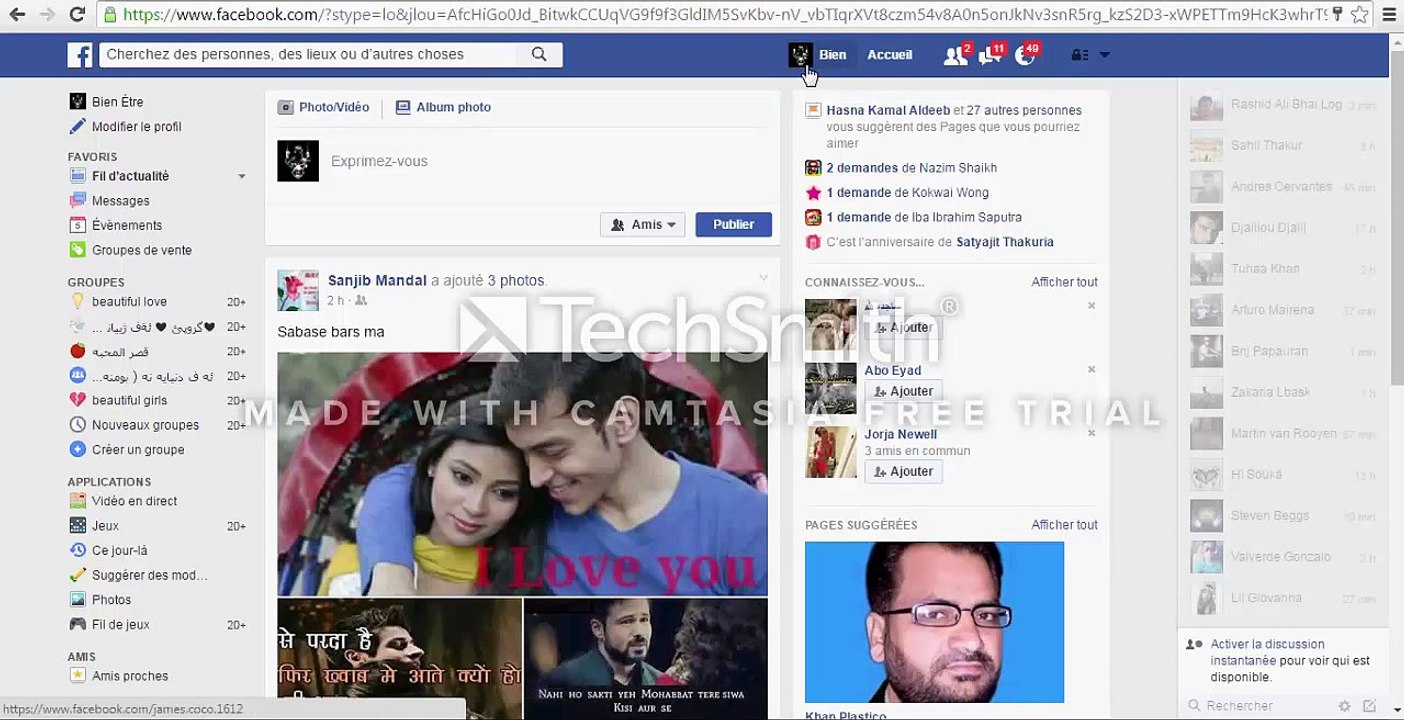This screenshot has height=720, width=1404.
Task: Open friend requests icon in top bar
Action: point(955,55)
